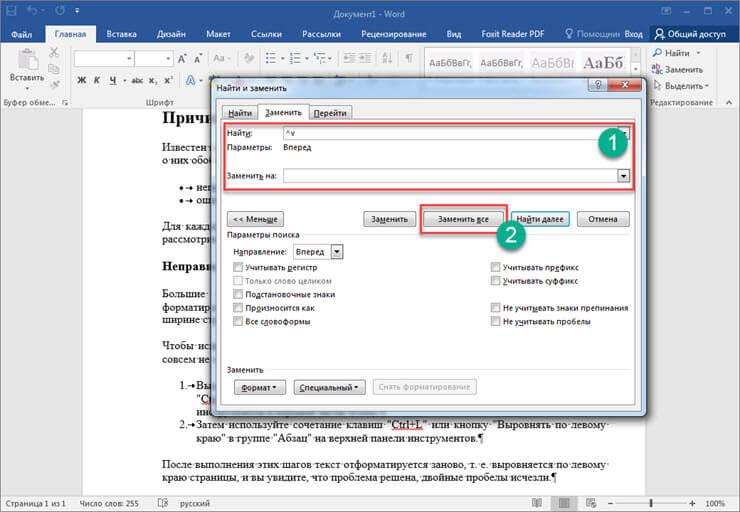The image size is (740, 512).
Task: Toggle the paragraph marks ¶ icon
Action: coord(409,58)
